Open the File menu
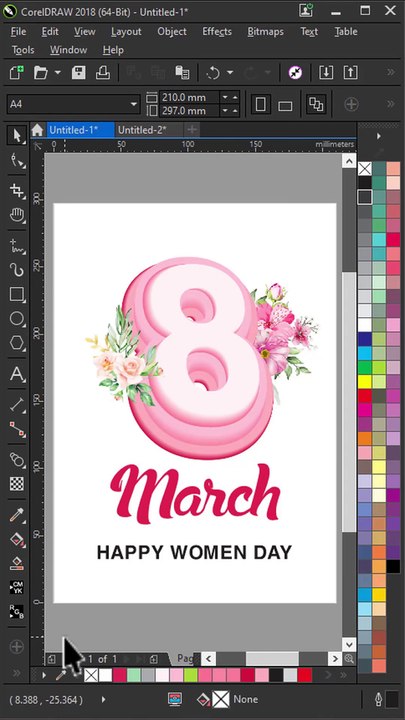 coord(18,32)
